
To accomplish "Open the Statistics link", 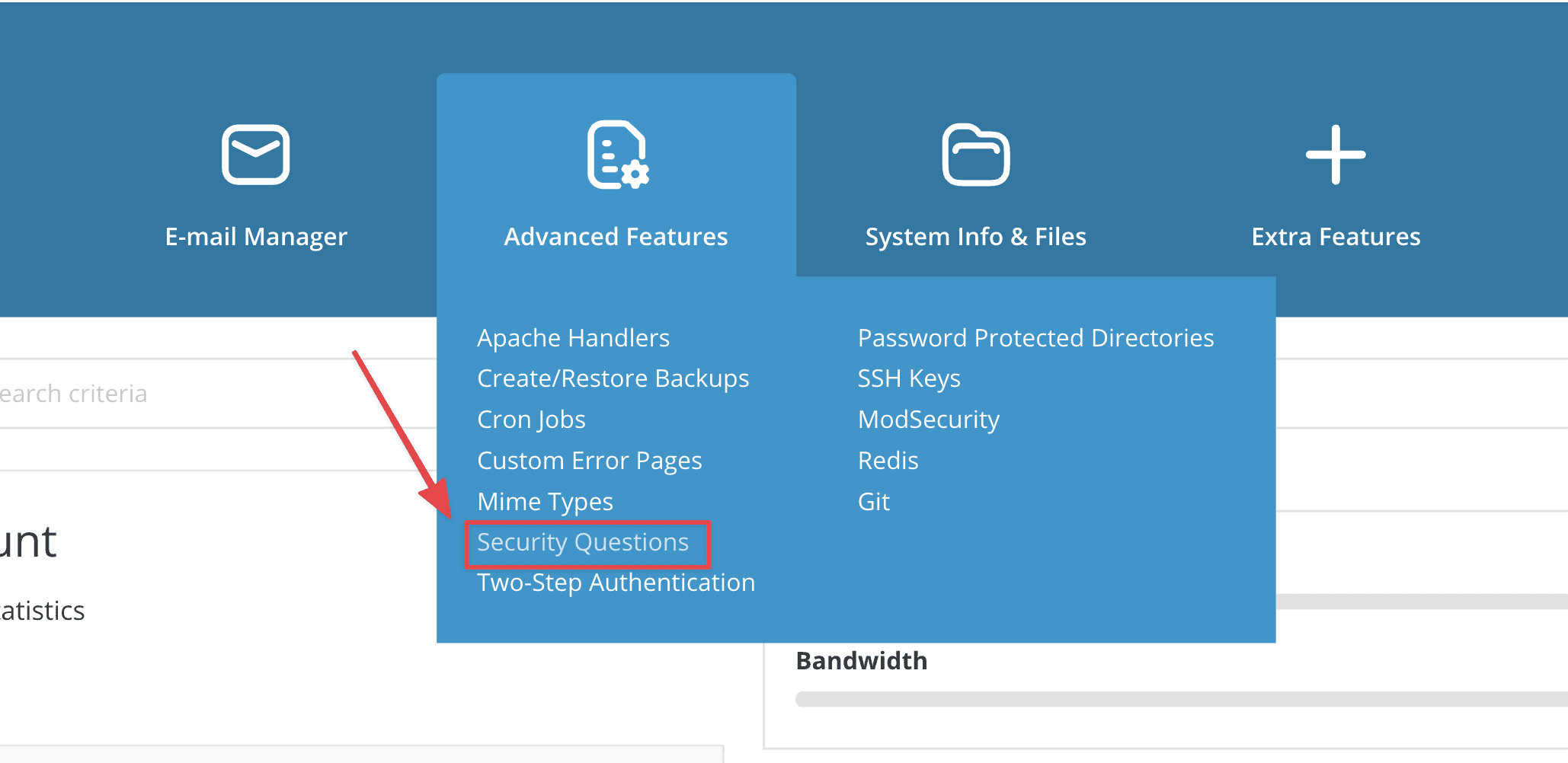I will [x=42, y=610].
